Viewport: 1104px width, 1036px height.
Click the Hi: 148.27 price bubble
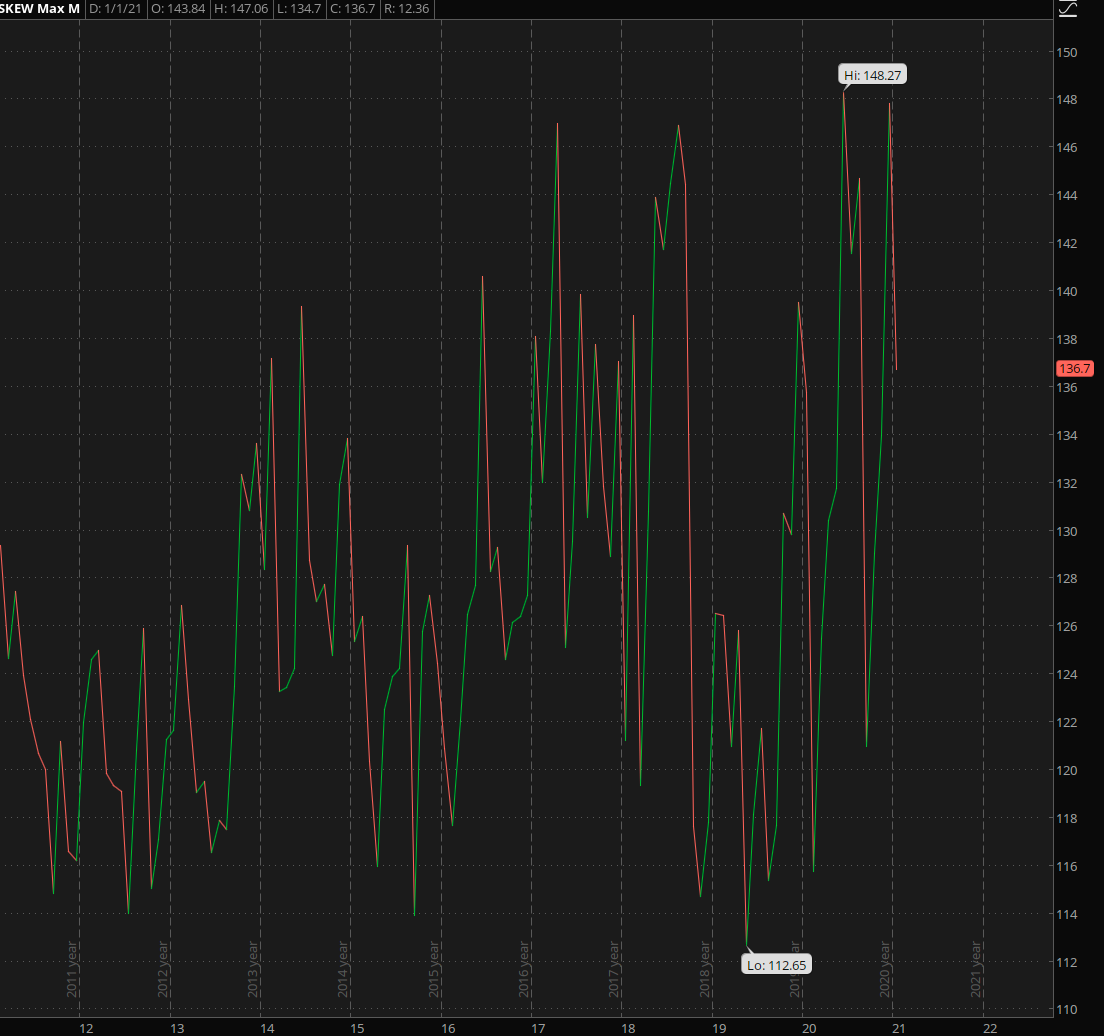coord(874,75)
